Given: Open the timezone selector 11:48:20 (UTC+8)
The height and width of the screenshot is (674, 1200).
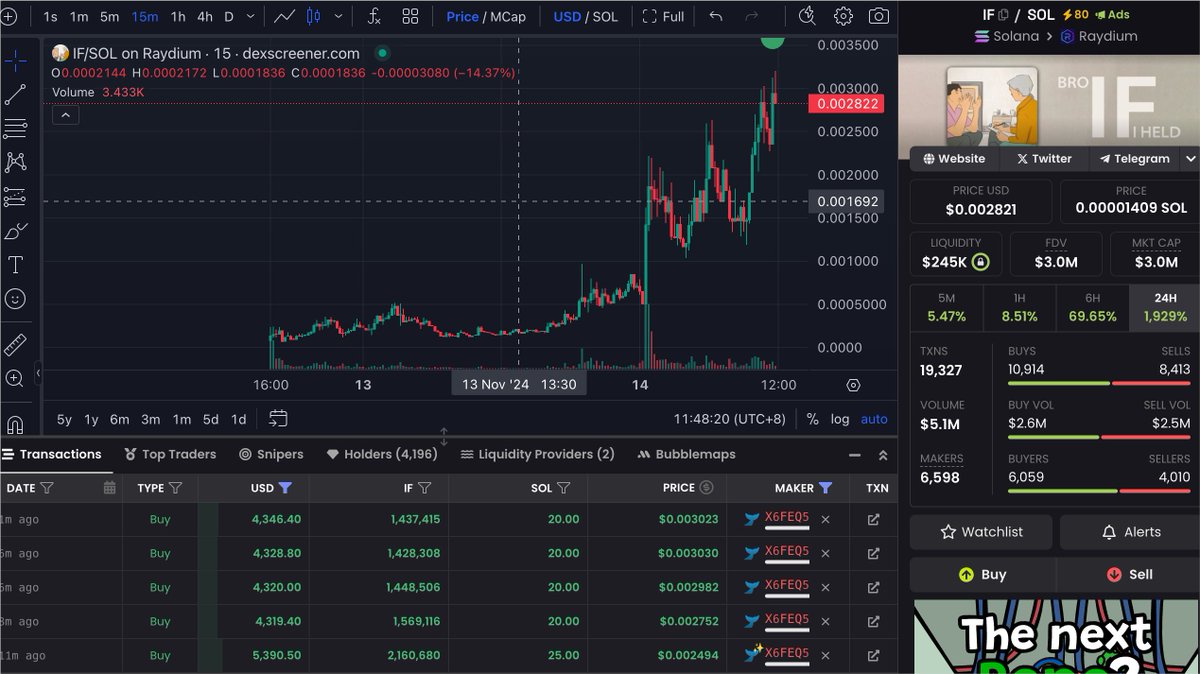Looking at the screenshot, I should click(x=729, y=419).
